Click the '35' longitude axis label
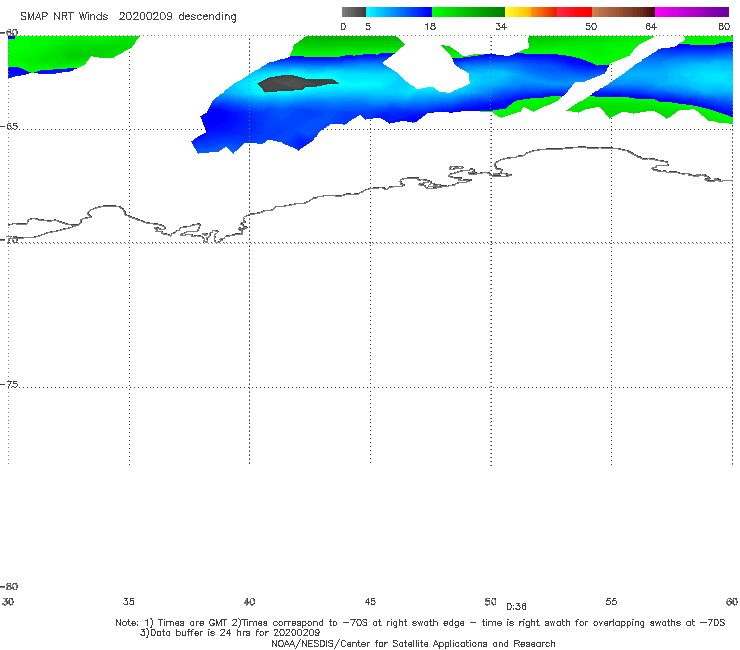The height and width of the screenshot is (650, 740). point(128,601)
